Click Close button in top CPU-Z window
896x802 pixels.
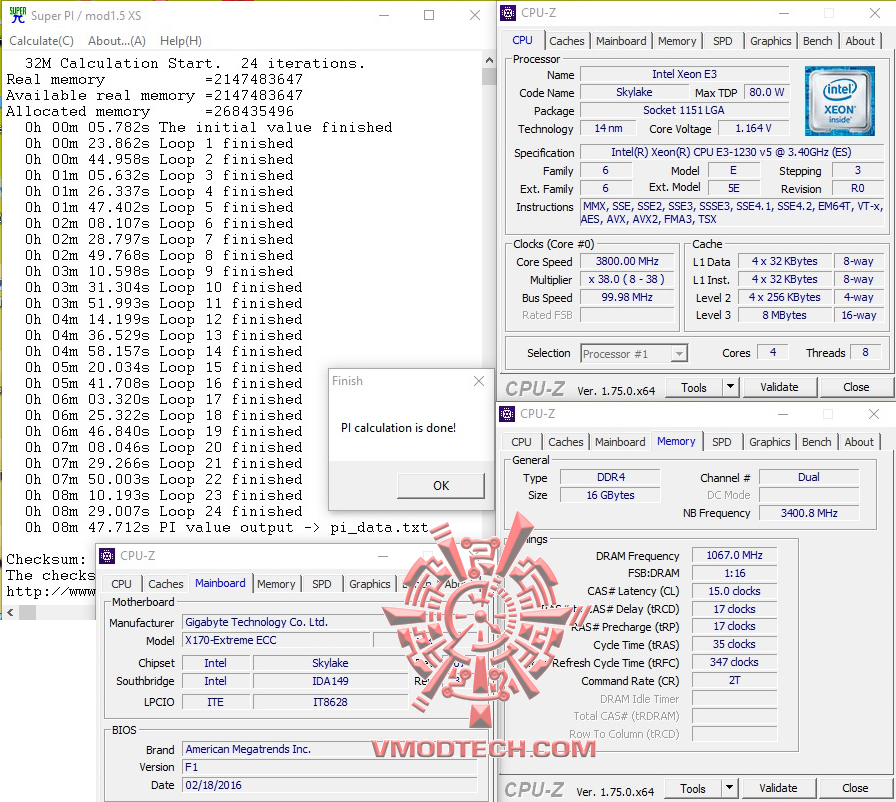pos(856,387)
